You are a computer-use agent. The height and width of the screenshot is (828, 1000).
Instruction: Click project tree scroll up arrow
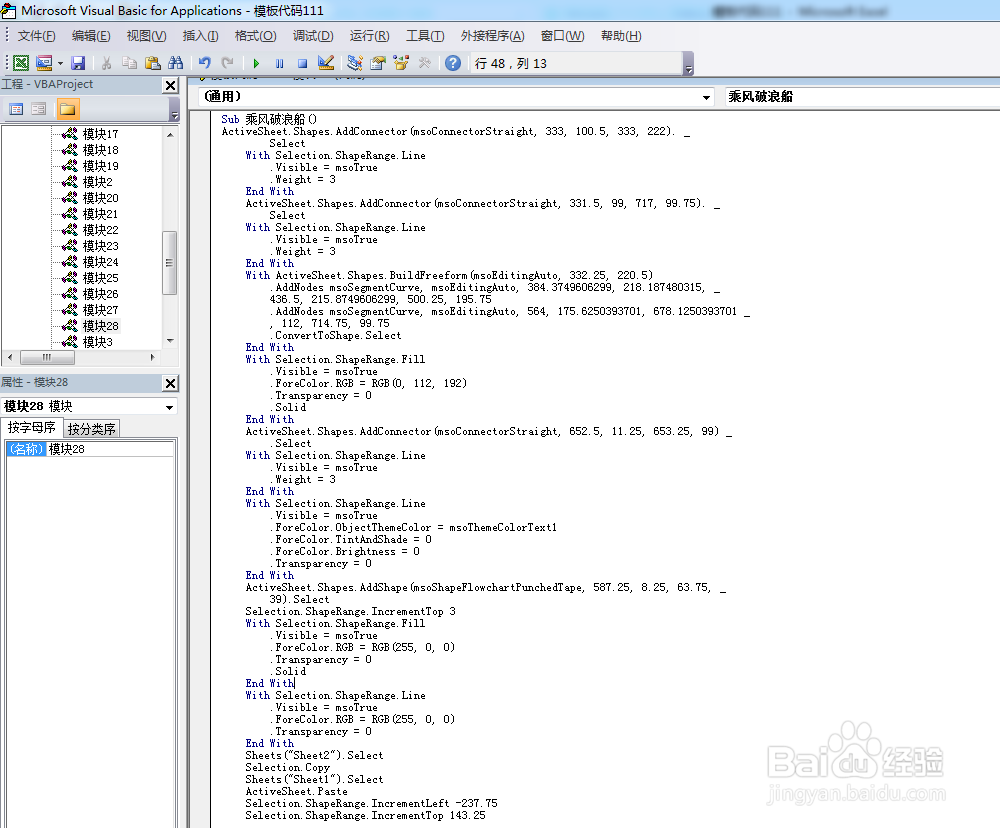(x=170, y=135)
